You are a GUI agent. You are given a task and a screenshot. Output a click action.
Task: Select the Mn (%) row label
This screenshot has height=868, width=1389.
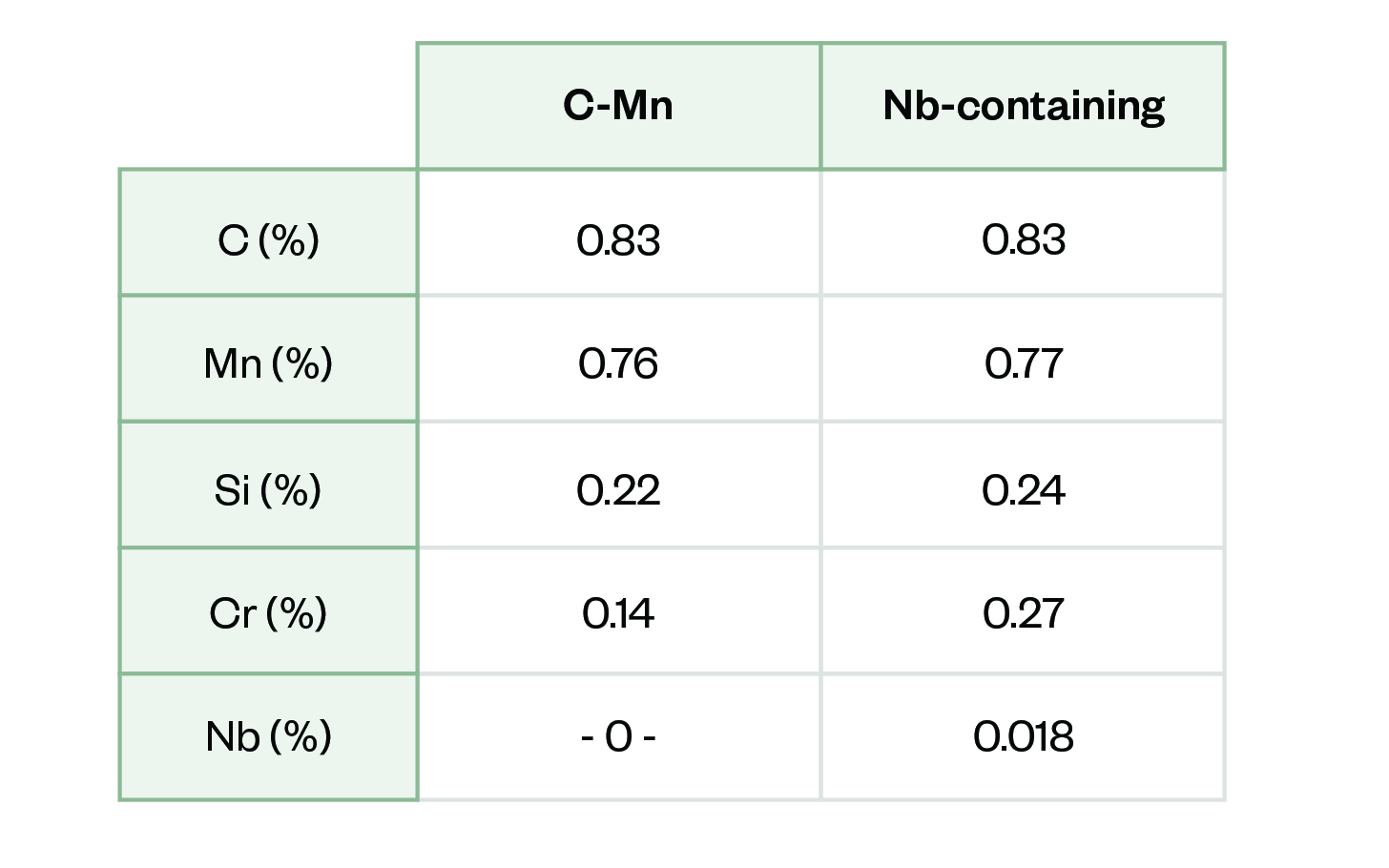click(x=268, y=363)
